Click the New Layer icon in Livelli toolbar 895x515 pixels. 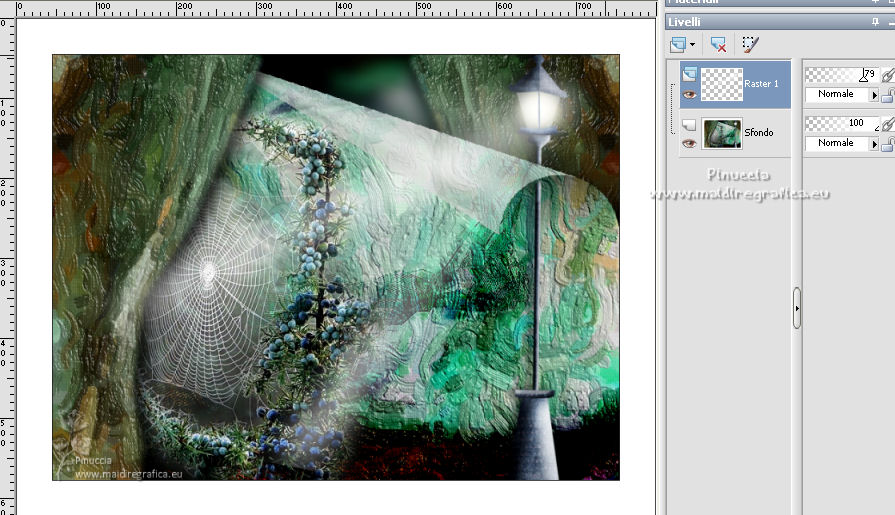[678, 45]
